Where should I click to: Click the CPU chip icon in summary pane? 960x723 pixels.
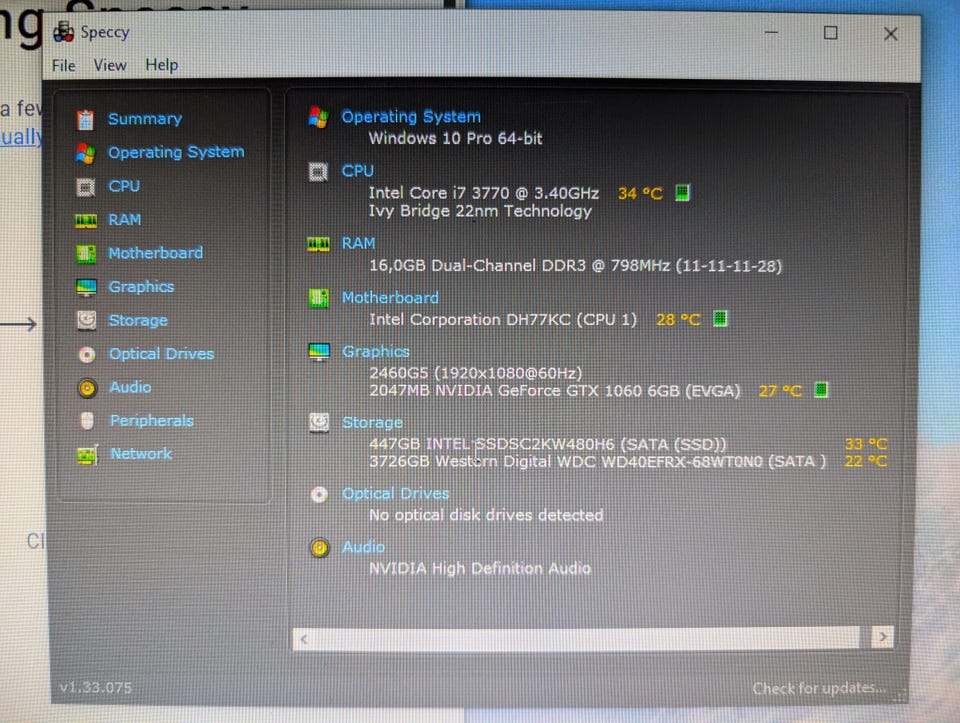(318, 172)
